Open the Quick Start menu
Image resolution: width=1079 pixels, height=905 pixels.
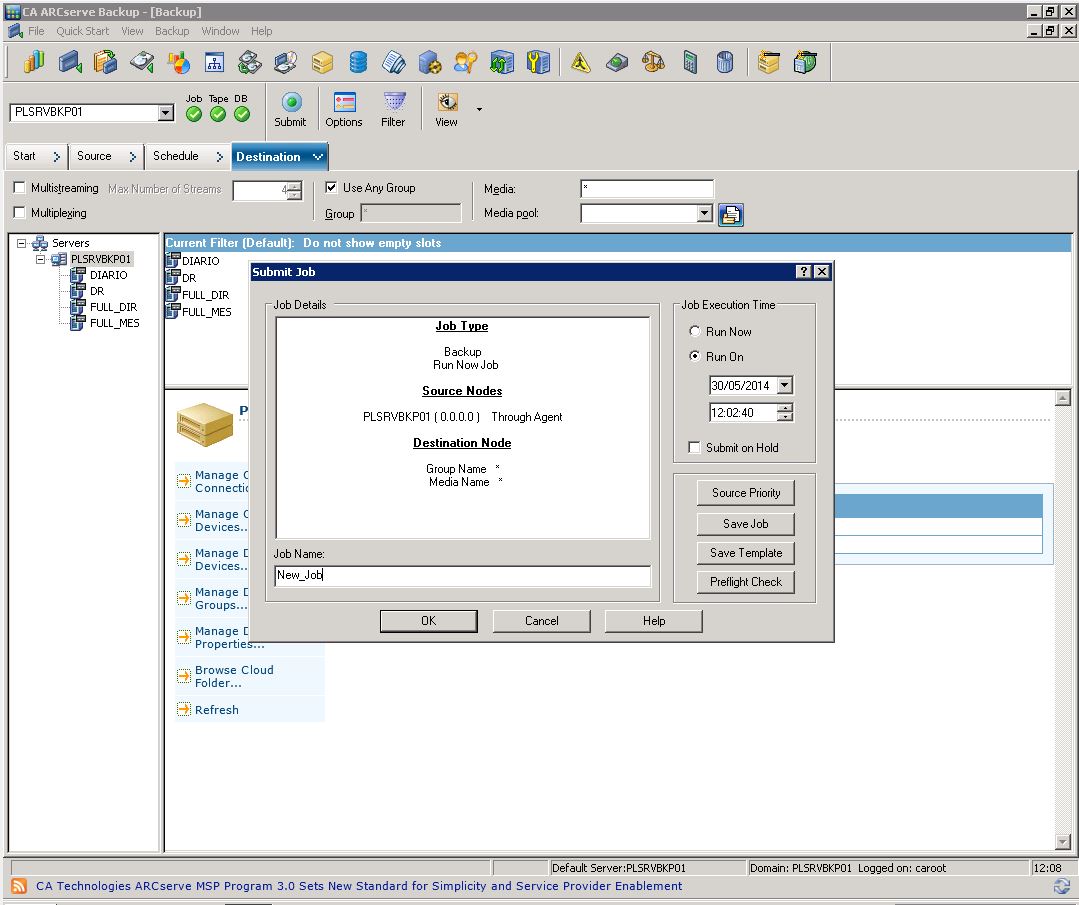82,31
